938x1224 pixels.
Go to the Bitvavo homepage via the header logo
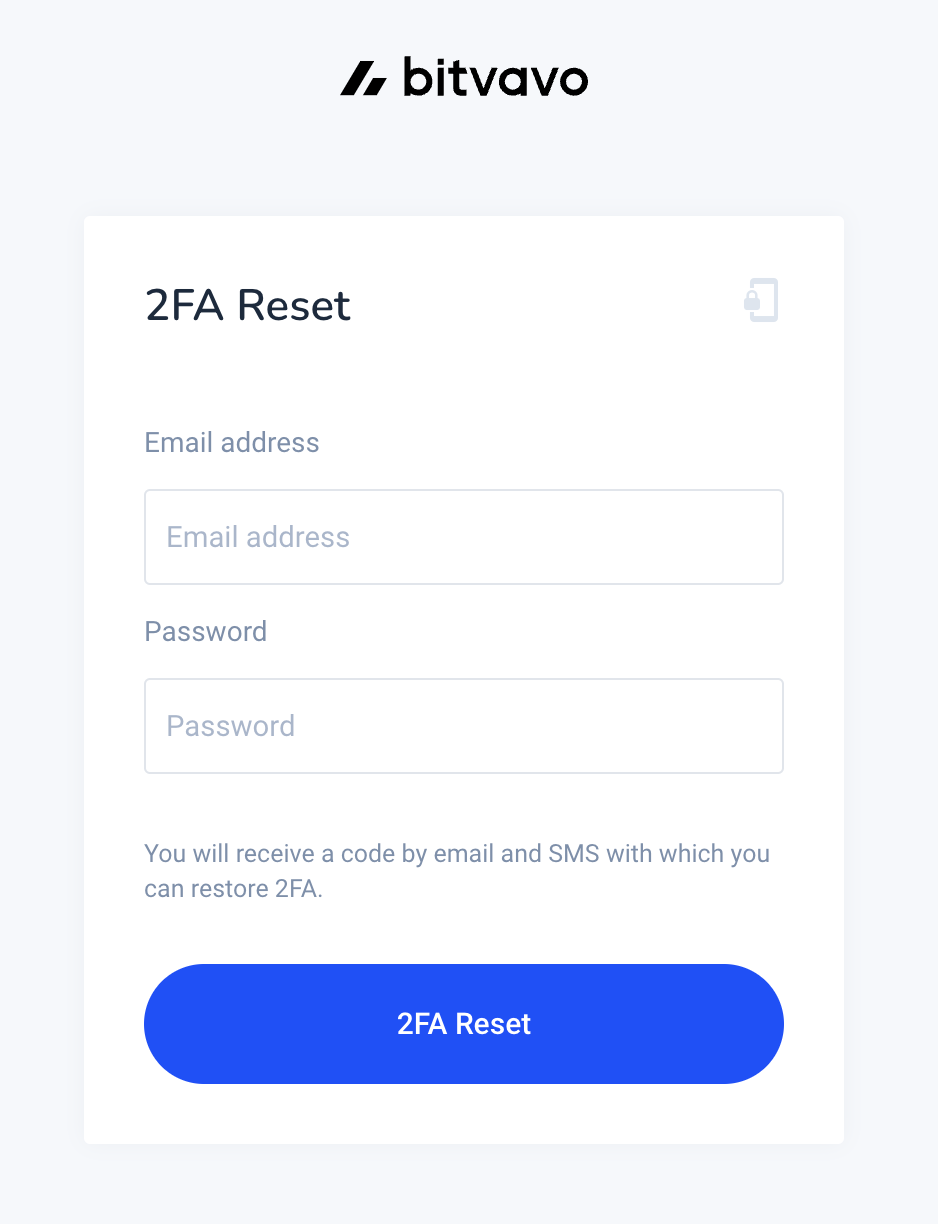464,77
